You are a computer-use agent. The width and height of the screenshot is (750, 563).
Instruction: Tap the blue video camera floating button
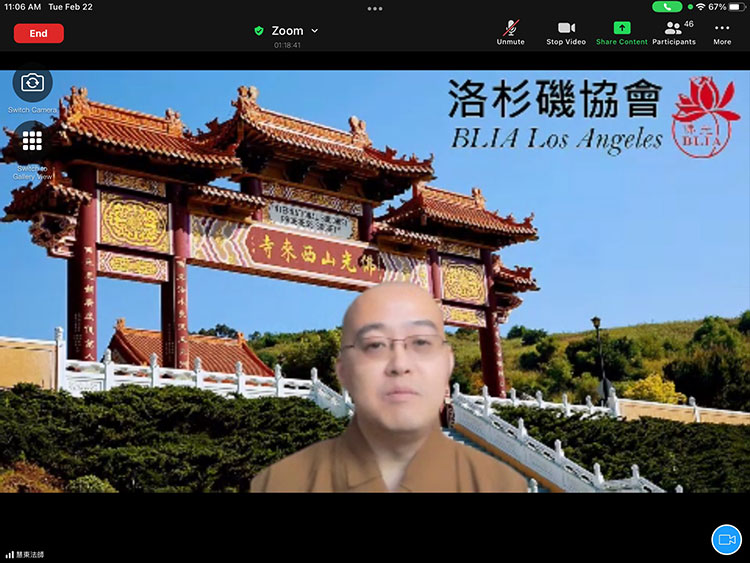coord(726,540)
